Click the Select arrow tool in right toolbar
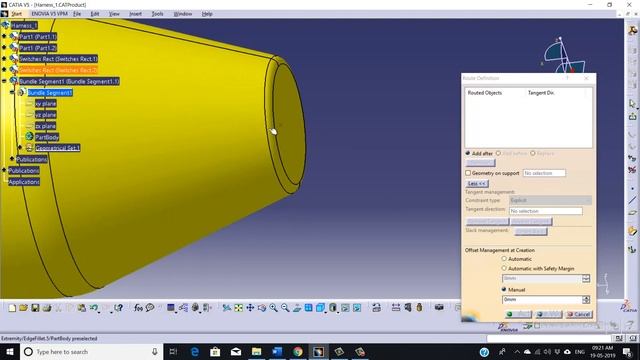Viewport: 640px width, 360px height. tap(632, 104)
